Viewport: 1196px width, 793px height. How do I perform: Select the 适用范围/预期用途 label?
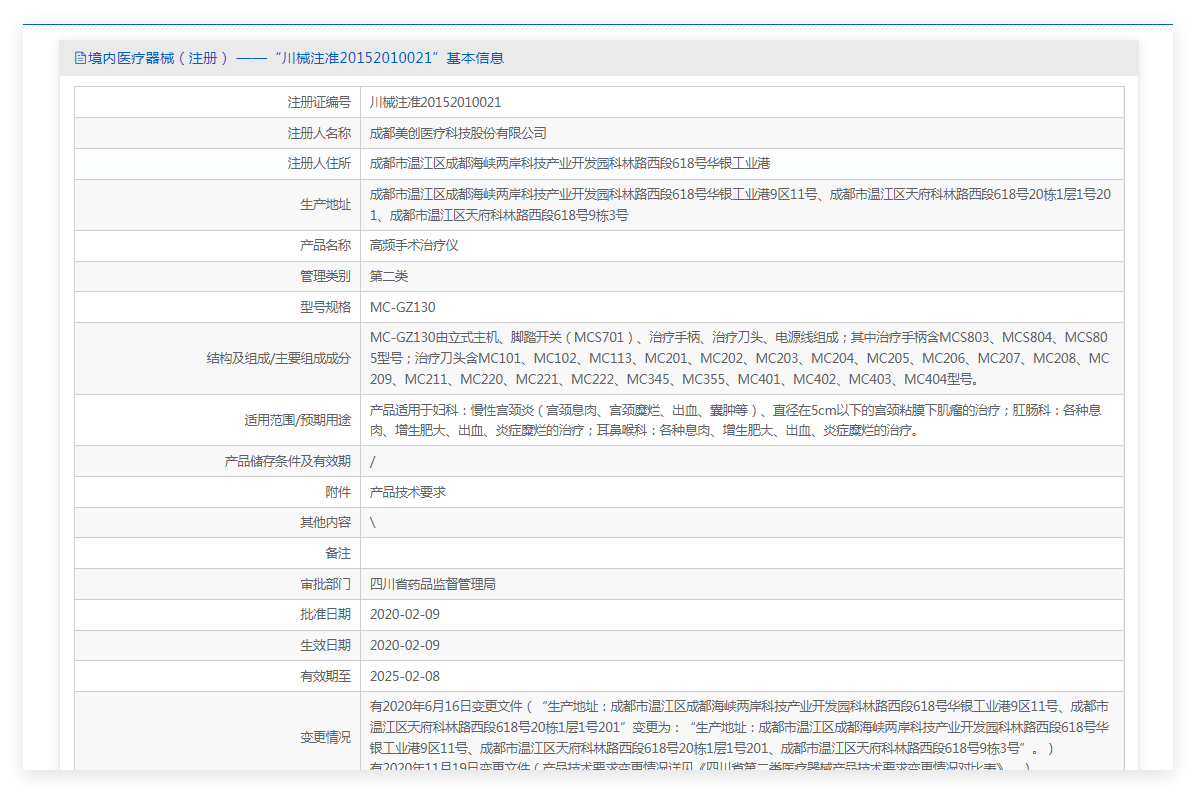297,420
